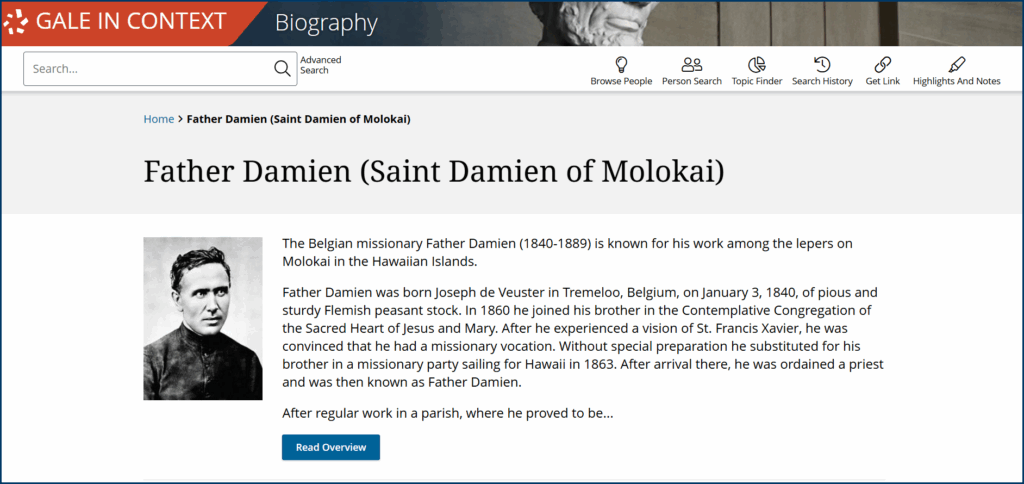Screen dimensions: 1024x484
Task: Open the Advanced Search link
Action: 320,65
